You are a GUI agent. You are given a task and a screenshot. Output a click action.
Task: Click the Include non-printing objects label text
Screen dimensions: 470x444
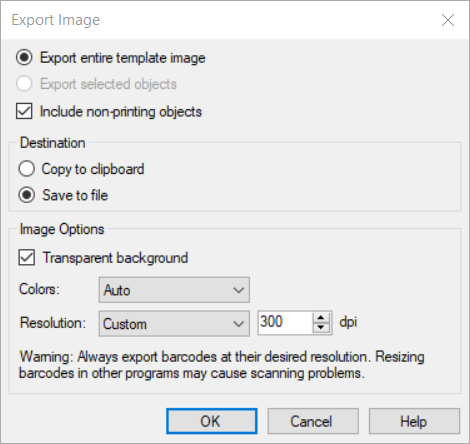click(x=121, y=112)
